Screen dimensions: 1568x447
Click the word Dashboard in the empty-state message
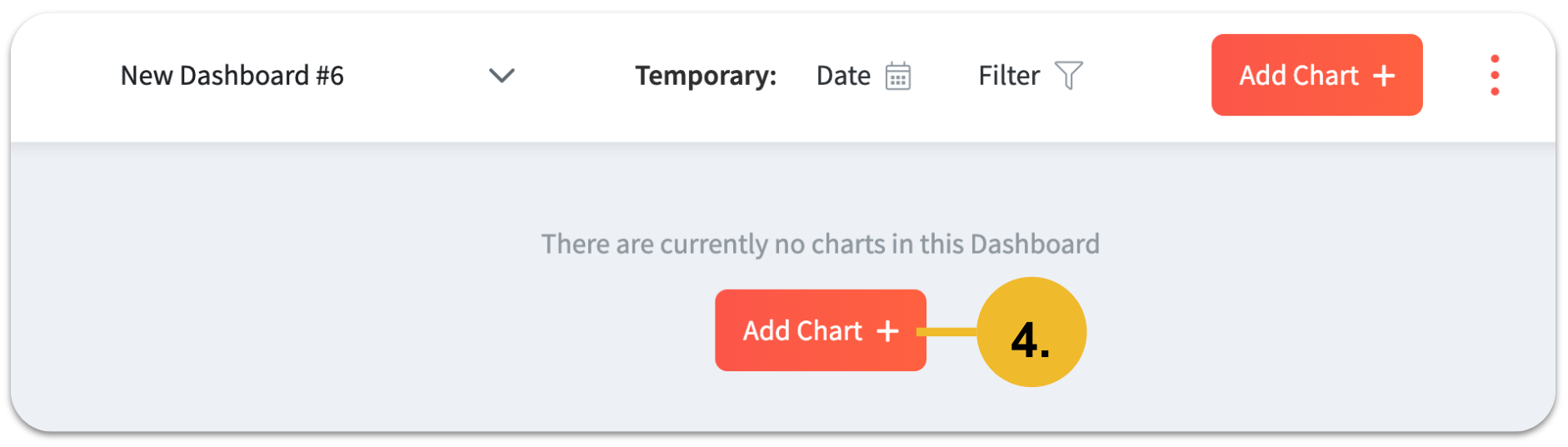[x=1035, y=244]
